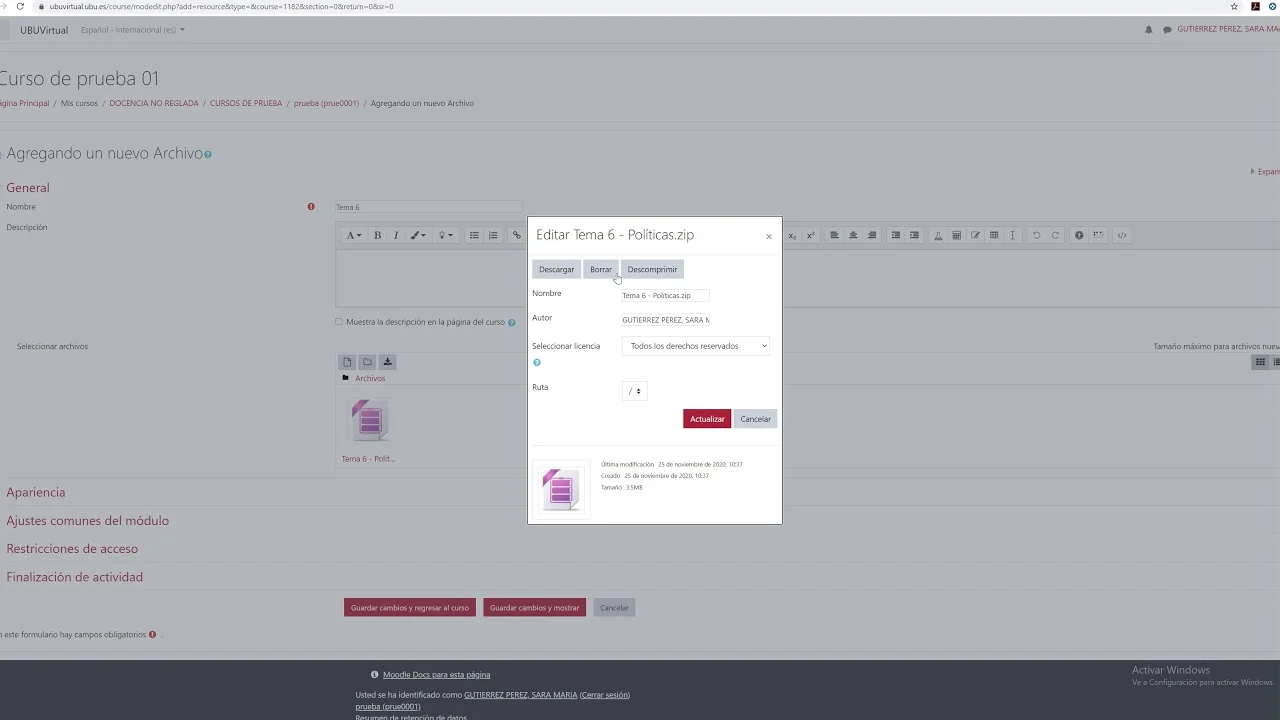Click the add file icon in file picker
1280x720 pixels.
pos(347,362)
